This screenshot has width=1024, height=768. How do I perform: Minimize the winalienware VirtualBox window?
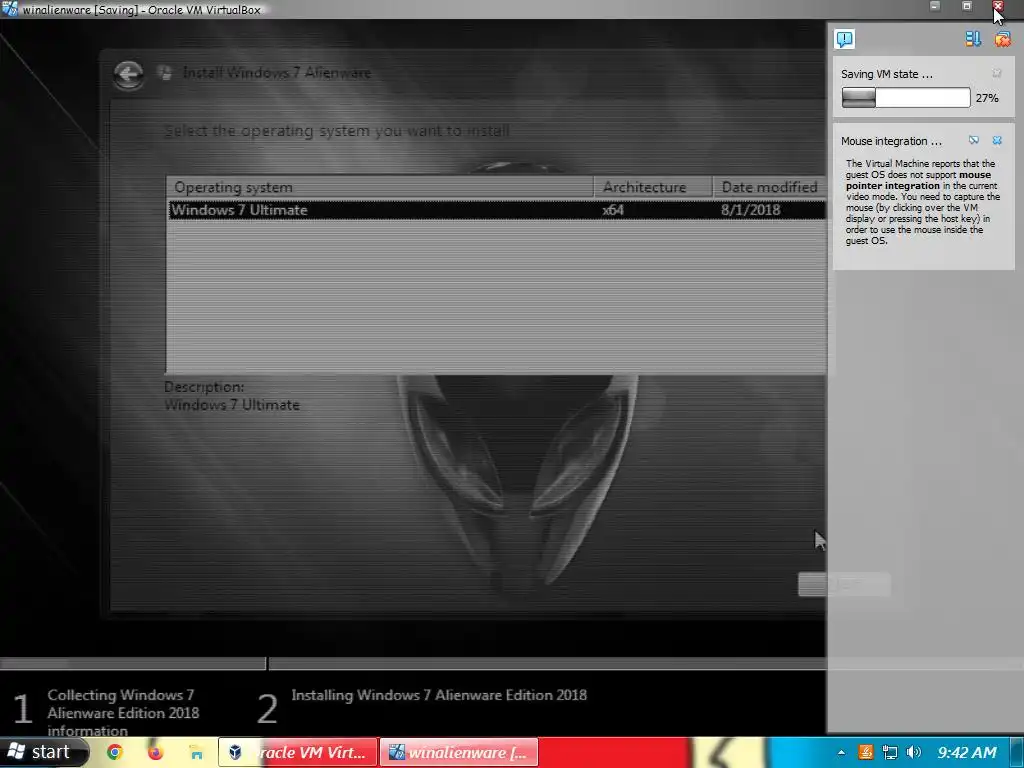pyautogui.click(x=935, y=7)
